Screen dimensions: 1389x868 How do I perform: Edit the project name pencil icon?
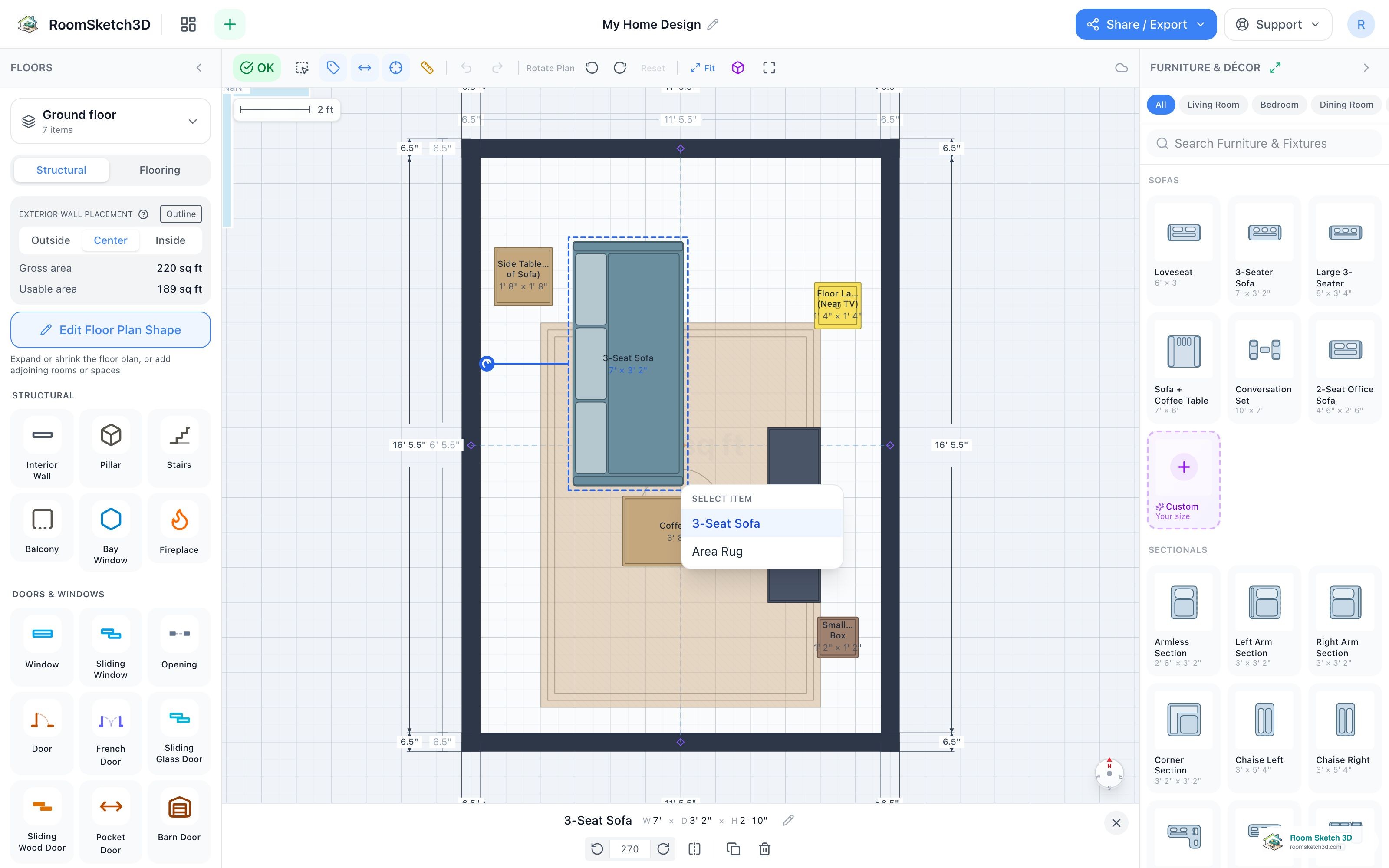tap(712, 24)
